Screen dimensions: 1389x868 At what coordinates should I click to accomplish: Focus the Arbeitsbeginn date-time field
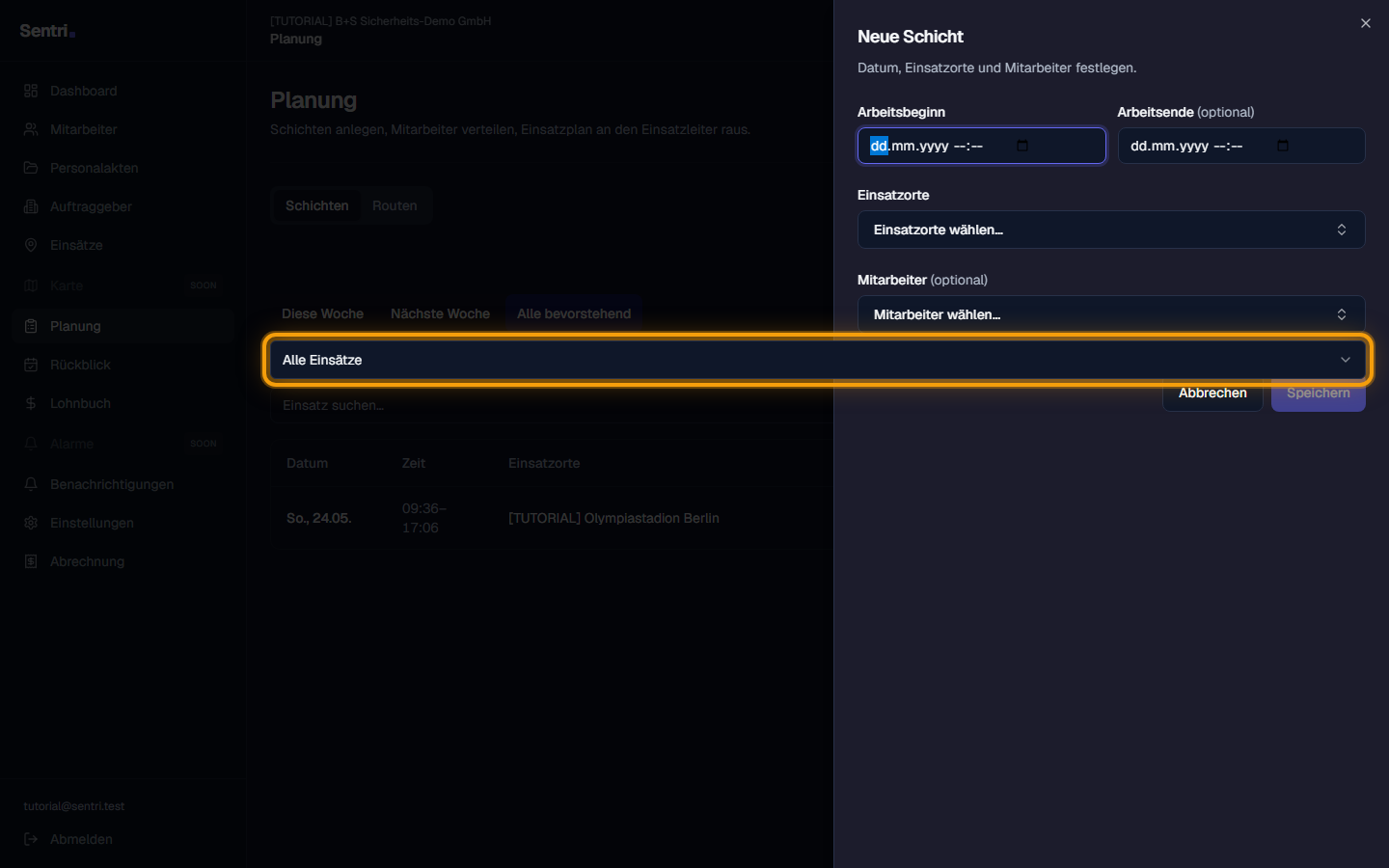tap(982, 146)
